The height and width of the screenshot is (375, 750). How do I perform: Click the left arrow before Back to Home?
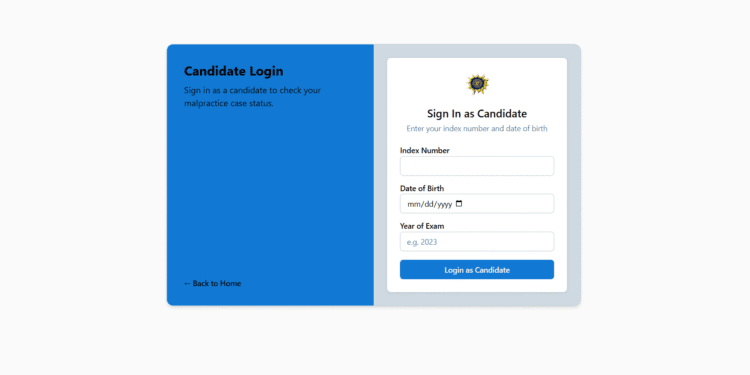pos(187,283)
